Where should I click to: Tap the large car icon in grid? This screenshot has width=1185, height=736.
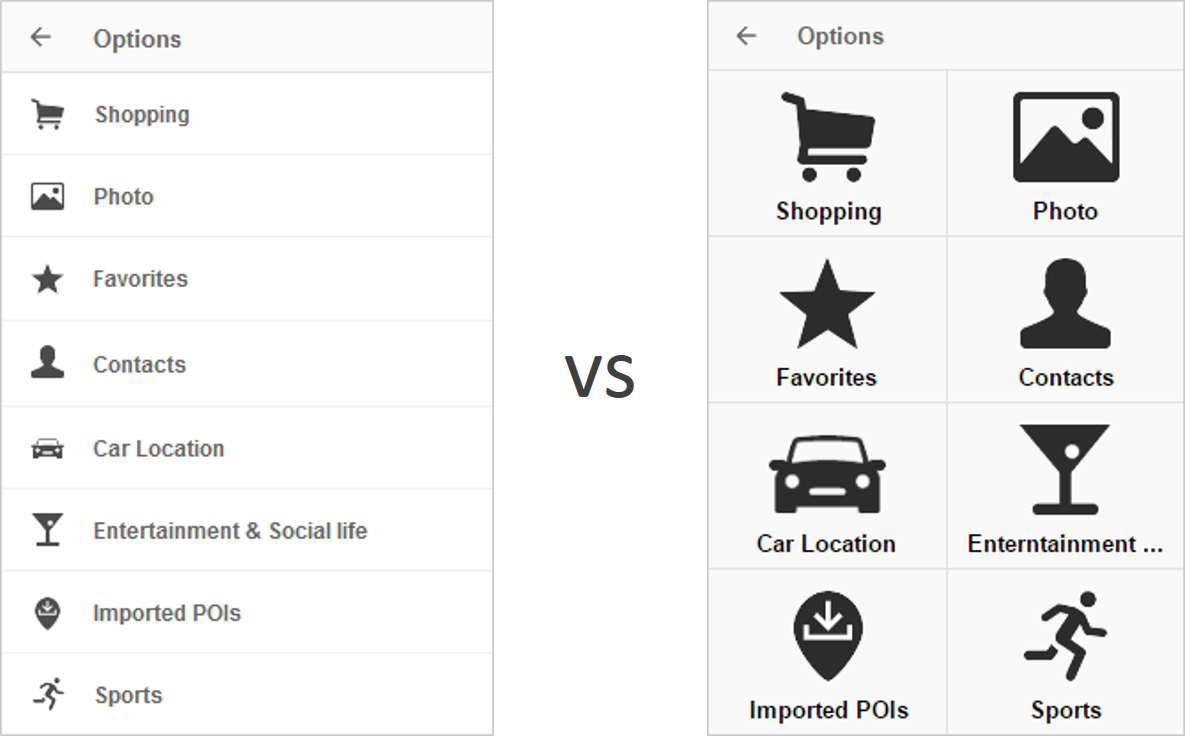827,474
